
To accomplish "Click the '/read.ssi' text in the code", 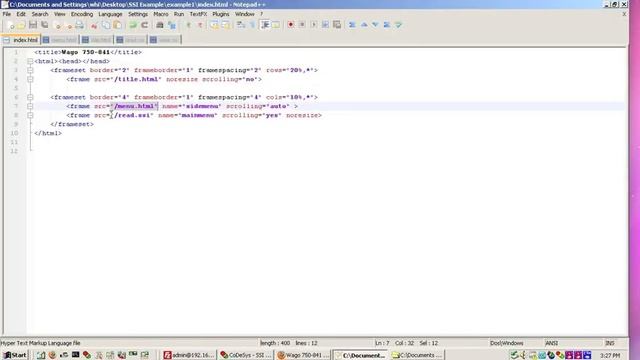I will 132,115.
